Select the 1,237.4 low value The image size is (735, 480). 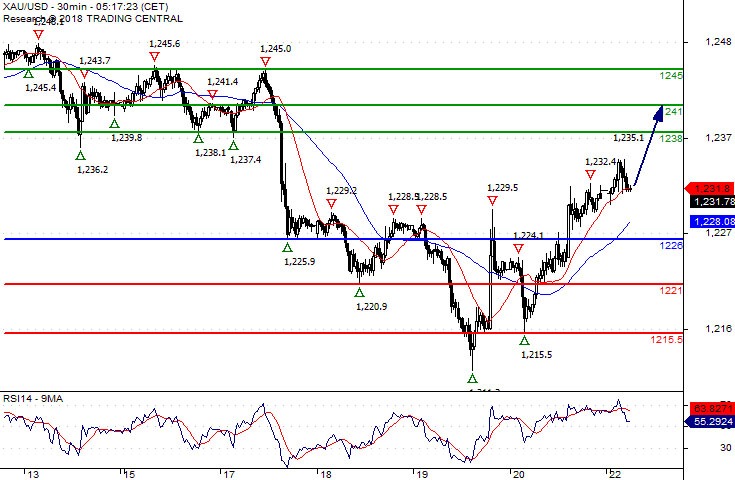246,160
